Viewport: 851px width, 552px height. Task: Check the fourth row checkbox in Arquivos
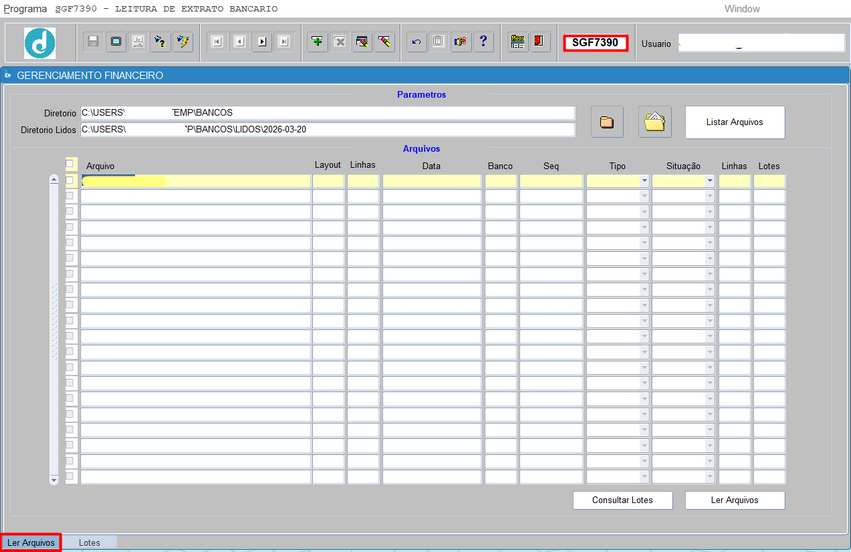click(x=69, y=227)
